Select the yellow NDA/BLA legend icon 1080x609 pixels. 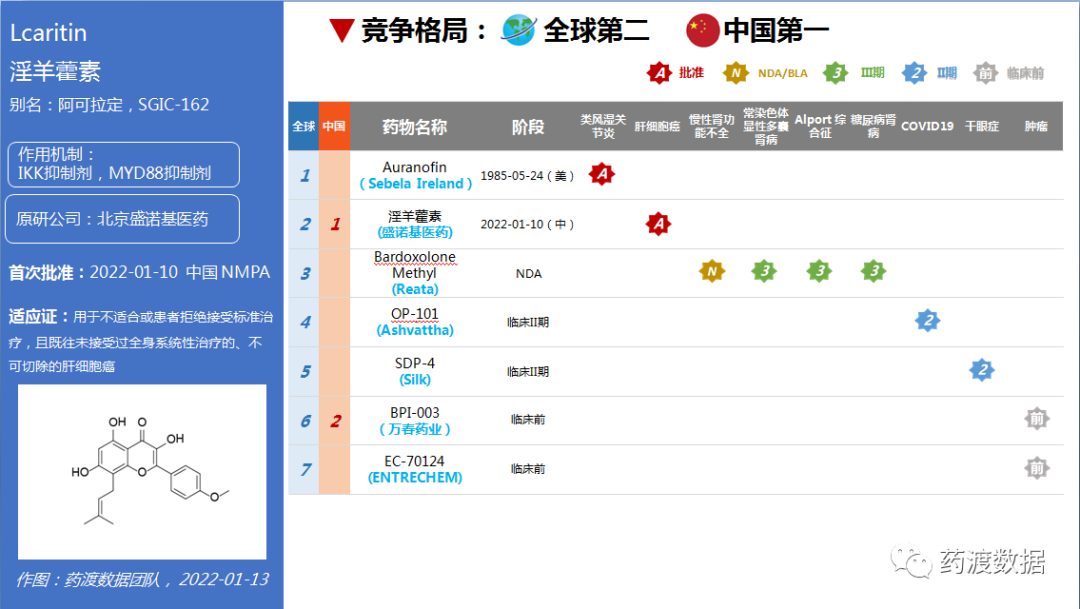click(x=737, y=73)
